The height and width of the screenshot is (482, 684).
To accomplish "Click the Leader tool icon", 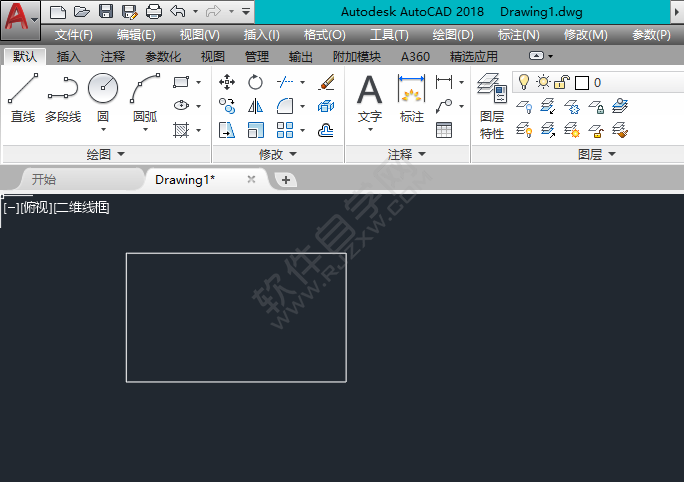I will (x=444, y=106).
